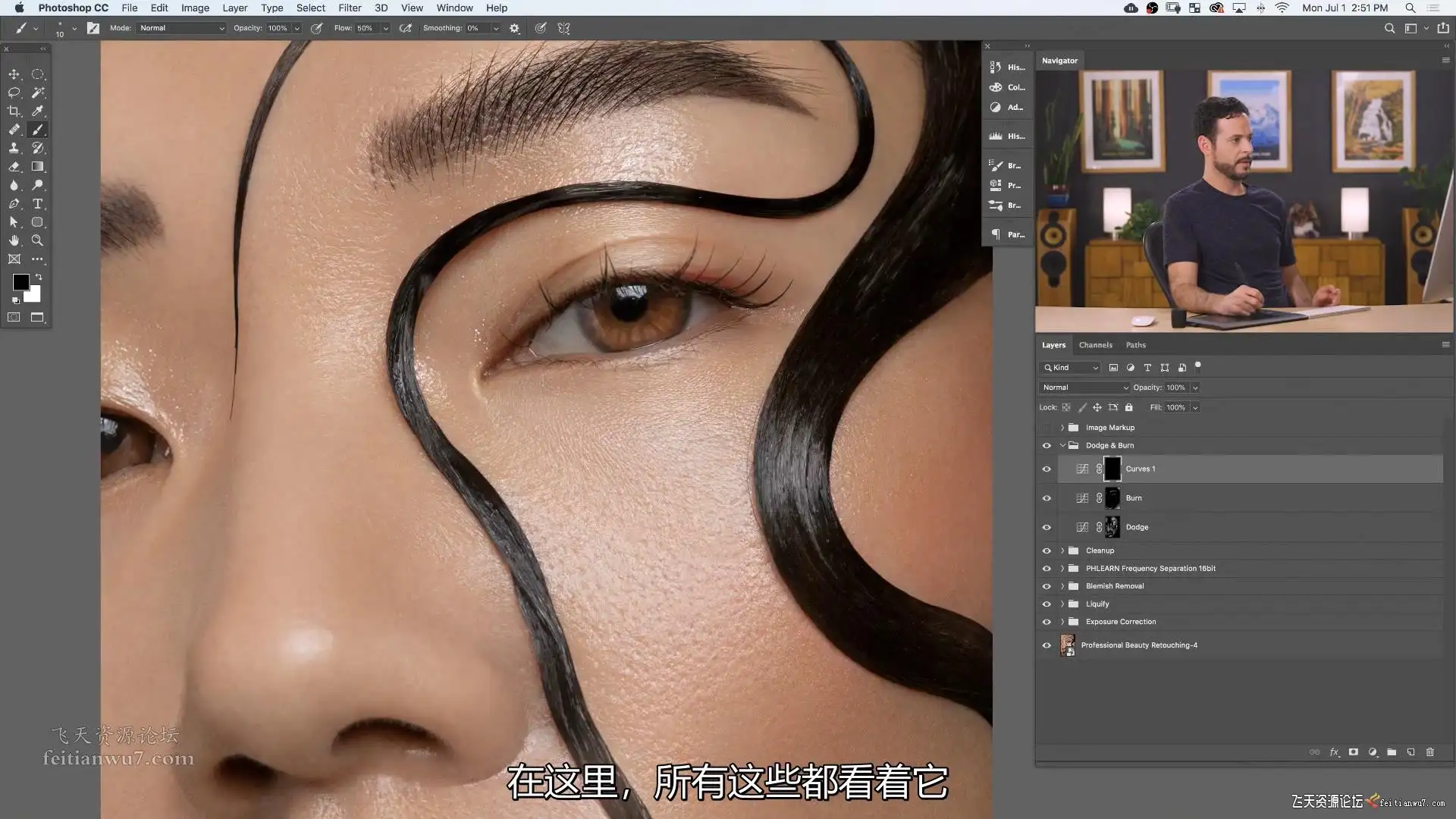Switch to the Channels tab
Viewport: 1456px width, 819px height.
pos(1095,345)
